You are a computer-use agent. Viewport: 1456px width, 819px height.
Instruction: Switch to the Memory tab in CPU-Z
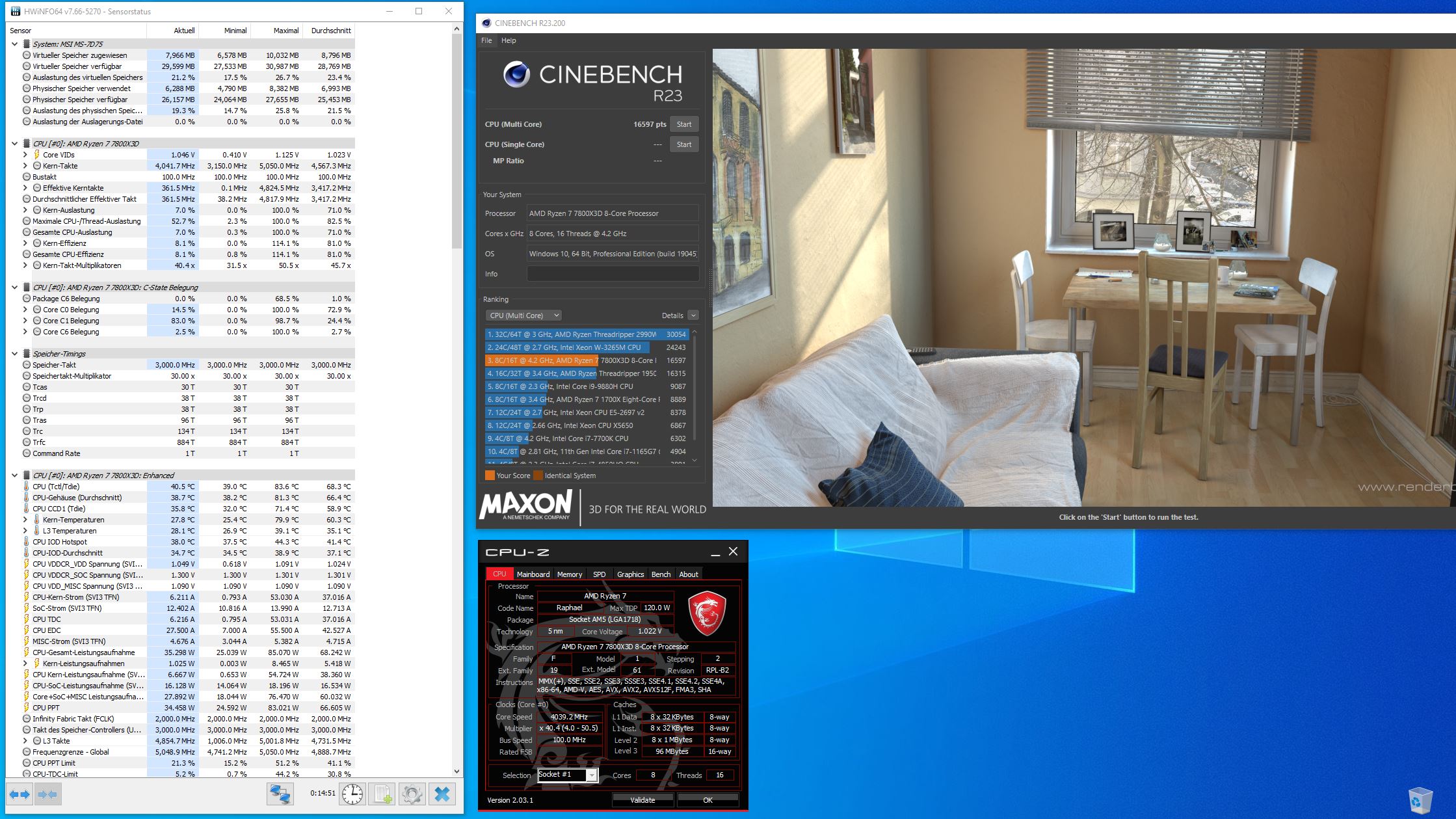tap(569, 574)
